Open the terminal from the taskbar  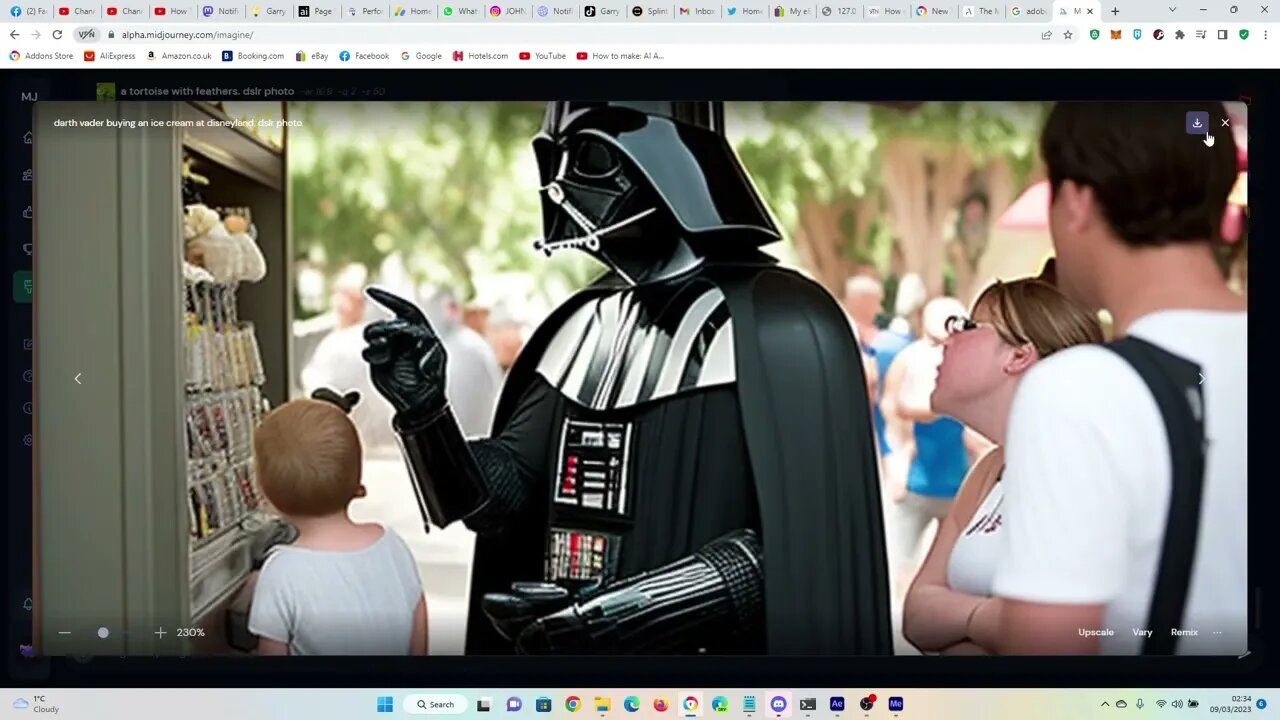pyautogui.click(x=808, y=704)
